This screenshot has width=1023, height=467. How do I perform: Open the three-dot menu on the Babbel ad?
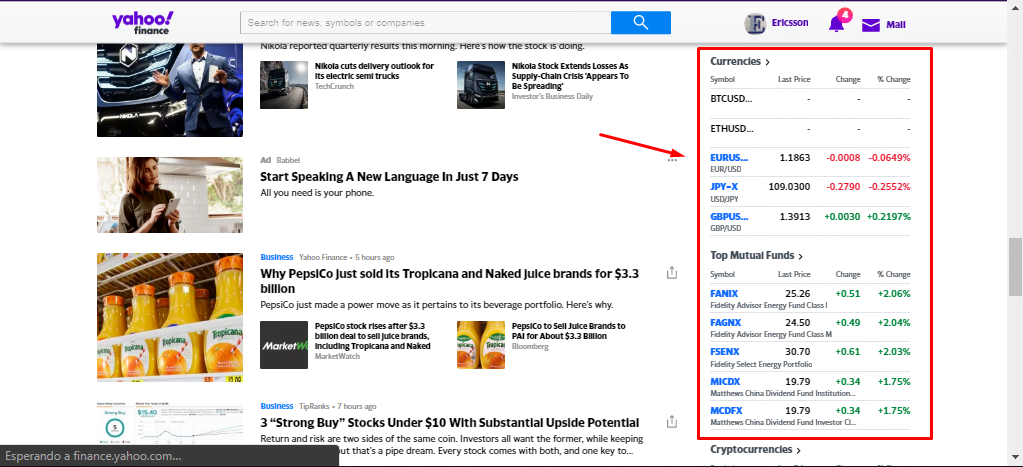[672, 160]
